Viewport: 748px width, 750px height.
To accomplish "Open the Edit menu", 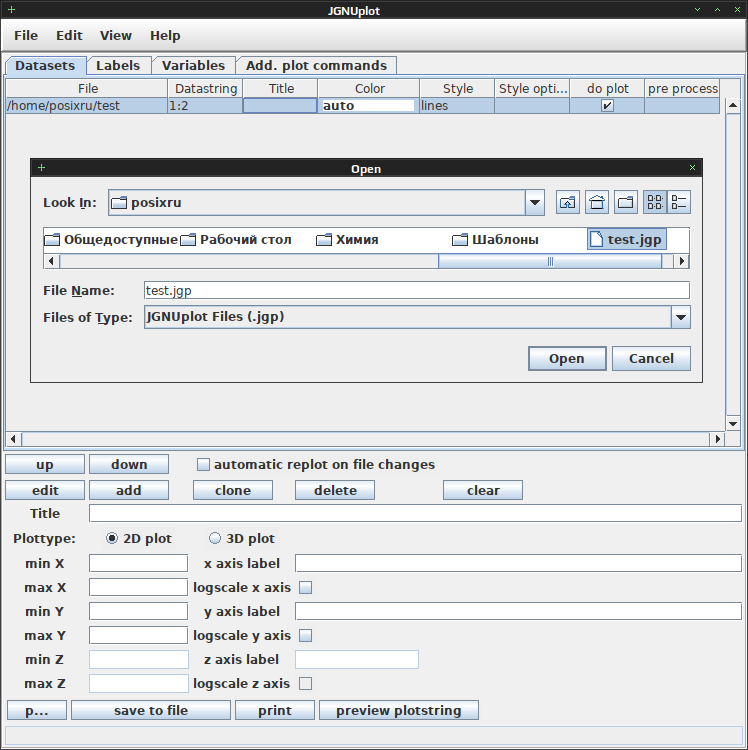I will (x=69, y=35).
